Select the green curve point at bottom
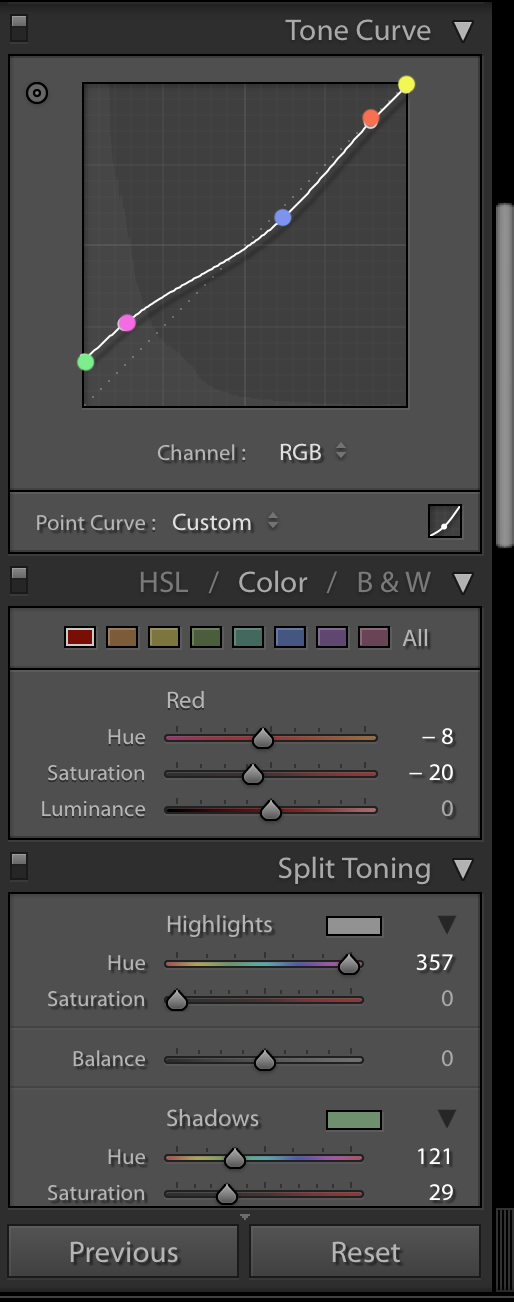 click(x=86, y=362)
